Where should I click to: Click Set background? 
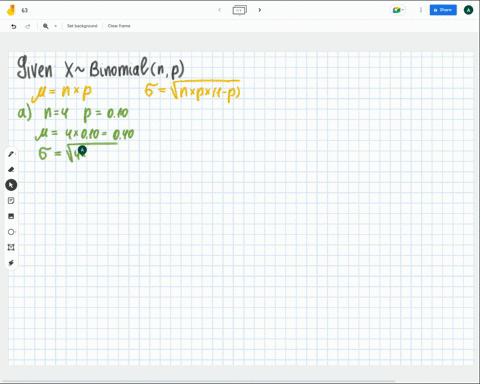pos(82,26)
